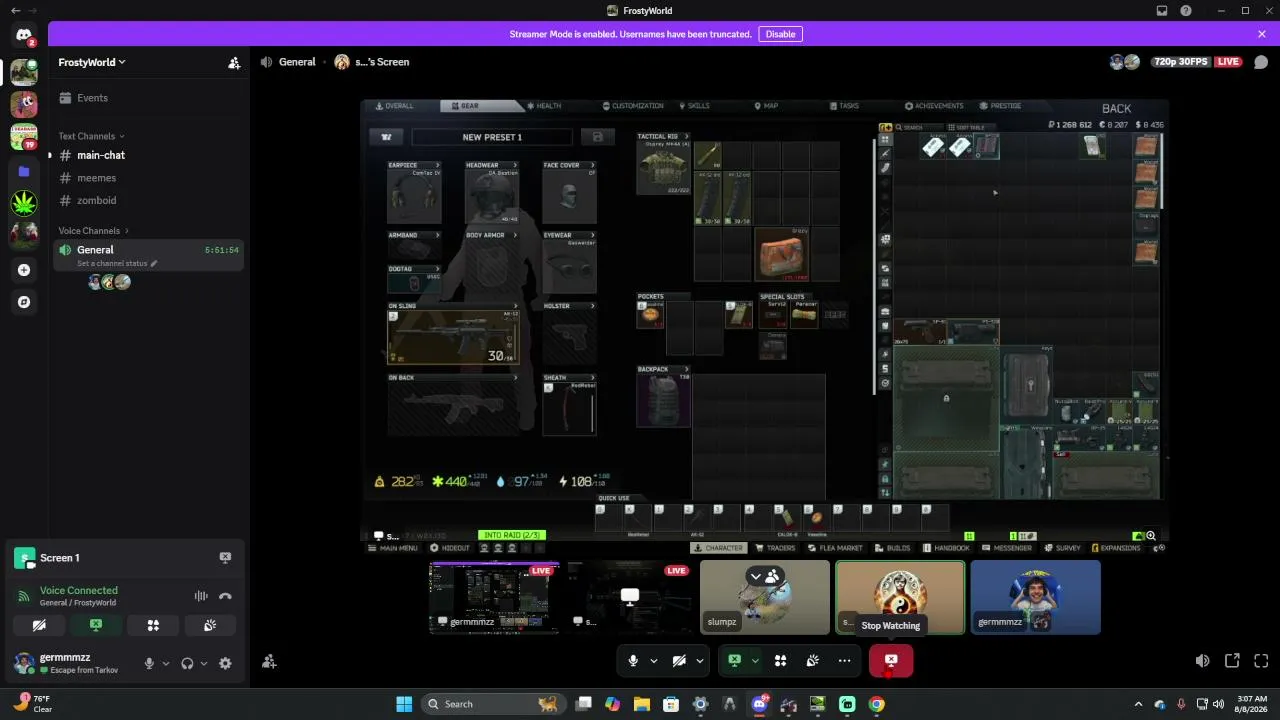Screen dimensions: 1280x720
Task: Expand microphone options in call controls
Action: coord(654,661)
